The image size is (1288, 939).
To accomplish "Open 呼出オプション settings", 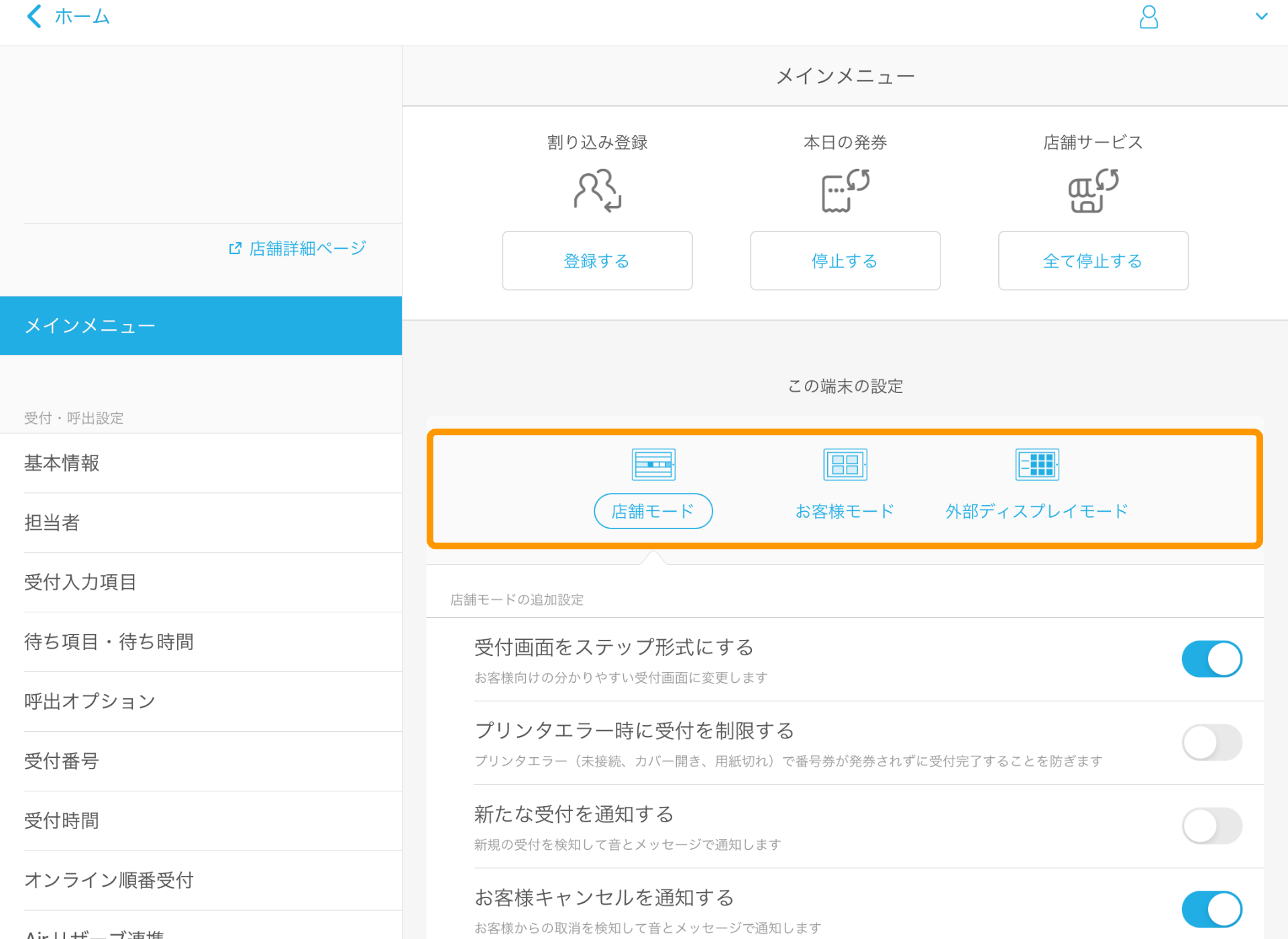I will pos(89,701).
